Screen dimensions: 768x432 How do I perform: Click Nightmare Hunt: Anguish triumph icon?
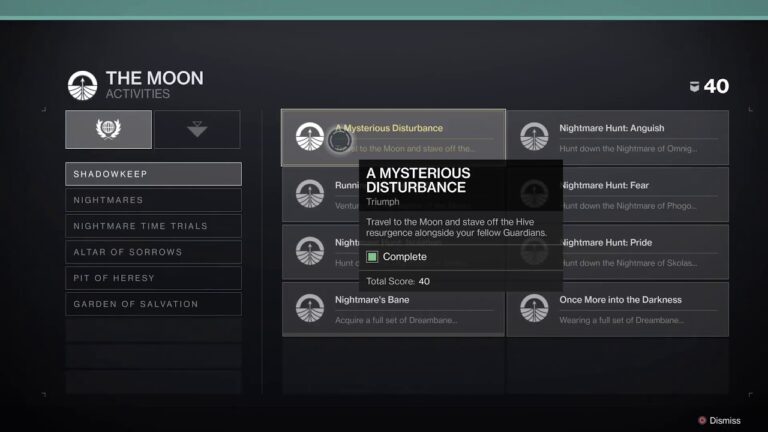pos(534,136)
